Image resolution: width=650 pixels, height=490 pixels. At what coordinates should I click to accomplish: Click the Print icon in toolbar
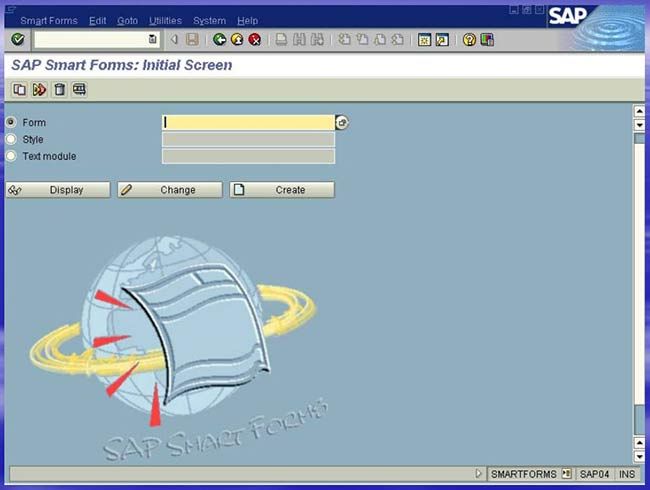[x=281, y=39]
